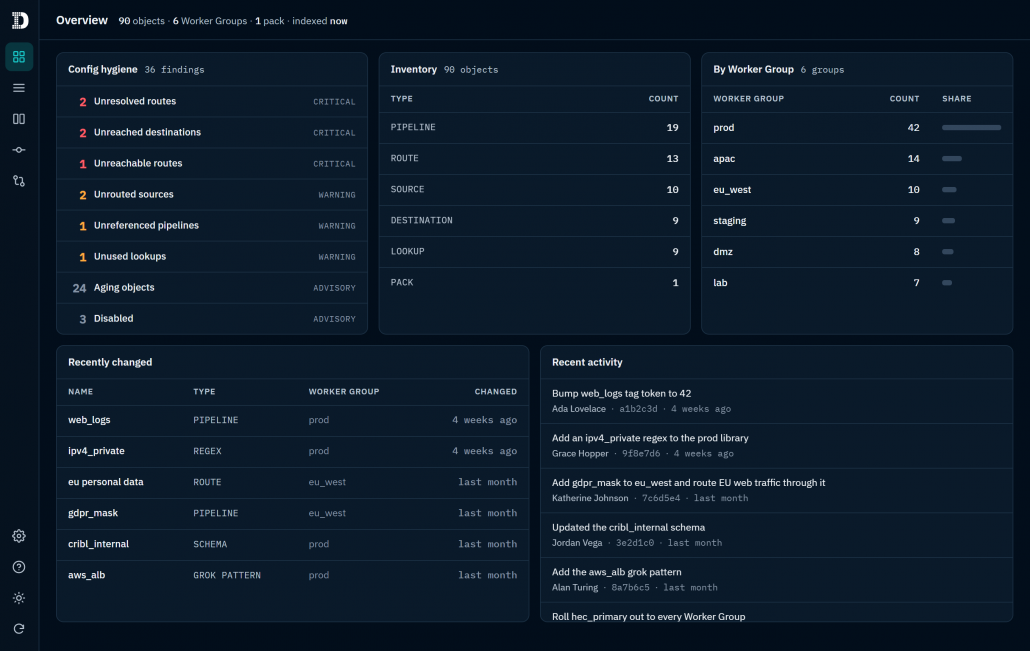The width and height of the screenshot is (1030, 651).
Task: Open gdpr_mask in Recently changed
Action: click(292, 513)
